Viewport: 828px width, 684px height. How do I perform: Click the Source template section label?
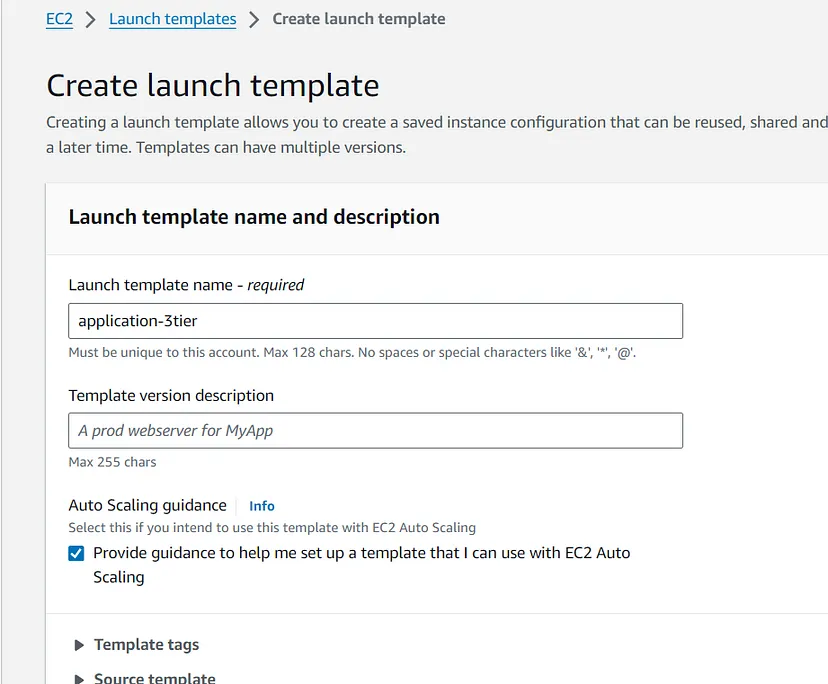click(x=154, y=678)
